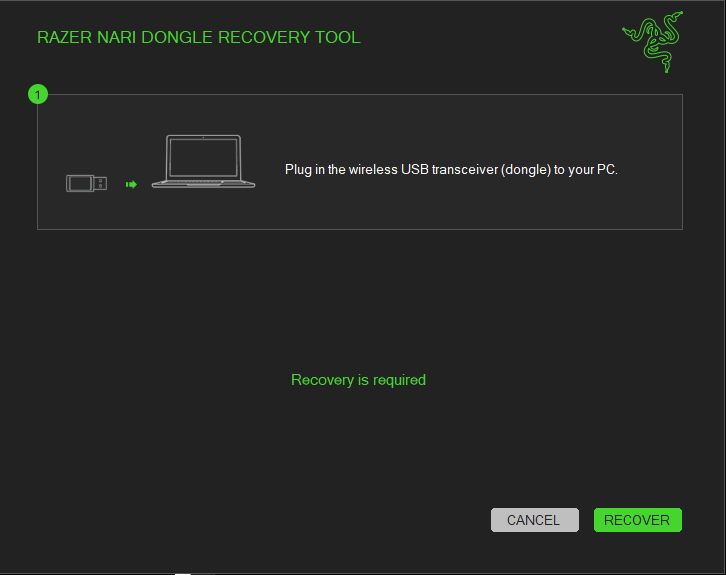The height and width of the screenshot is (575, 726).
Task: Click the 'Plug in the wireless USB transceiver' instruction
Action: [451, 169]
